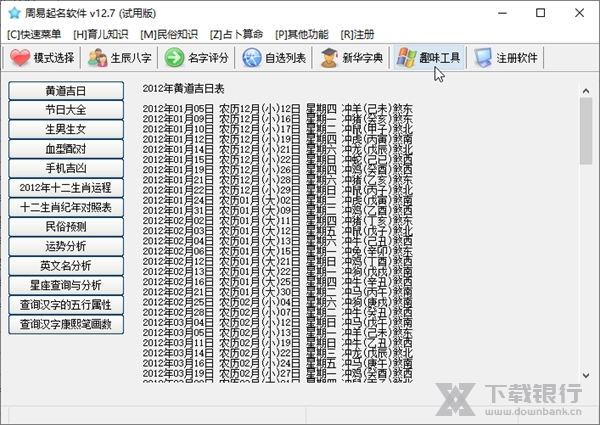Open the 自选列表 globe icon

252,58
